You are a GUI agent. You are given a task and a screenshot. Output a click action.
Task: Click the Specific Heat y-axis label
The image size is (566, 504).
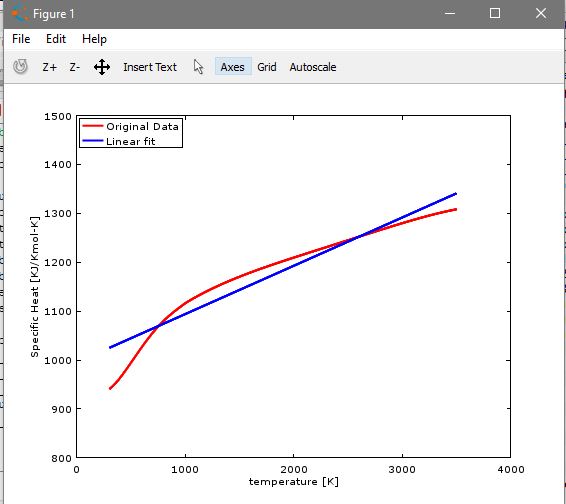pos(34,287)
